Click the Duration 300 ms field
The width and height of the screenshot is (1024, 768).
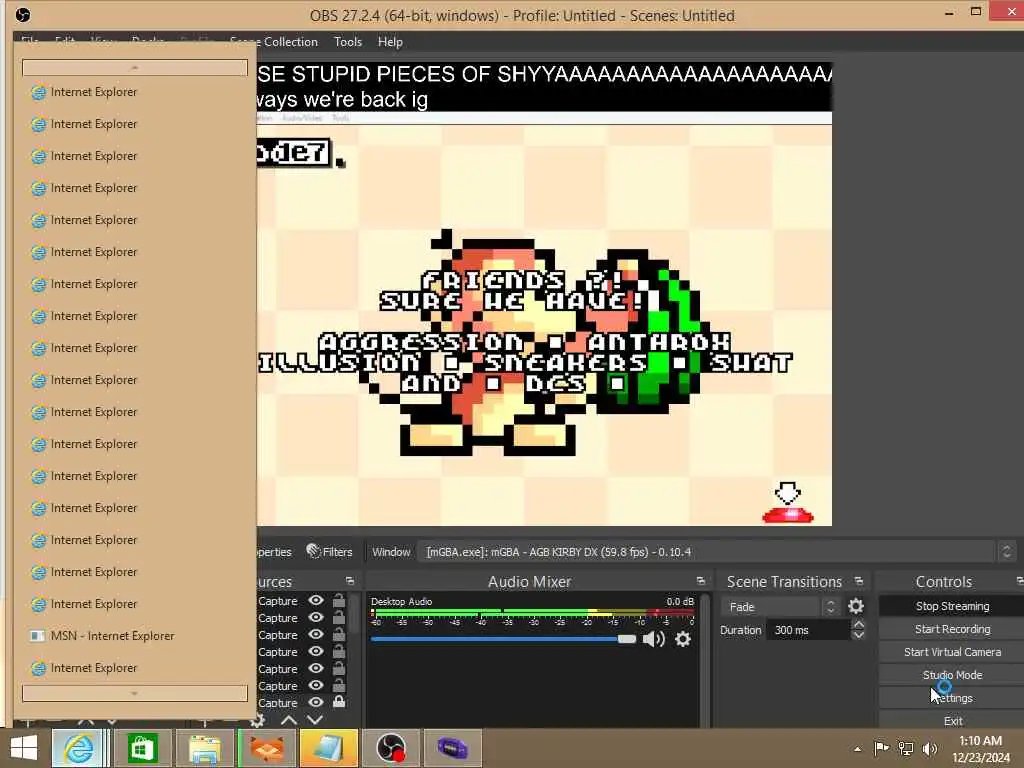pyautogui.click(x=808, y=630)
